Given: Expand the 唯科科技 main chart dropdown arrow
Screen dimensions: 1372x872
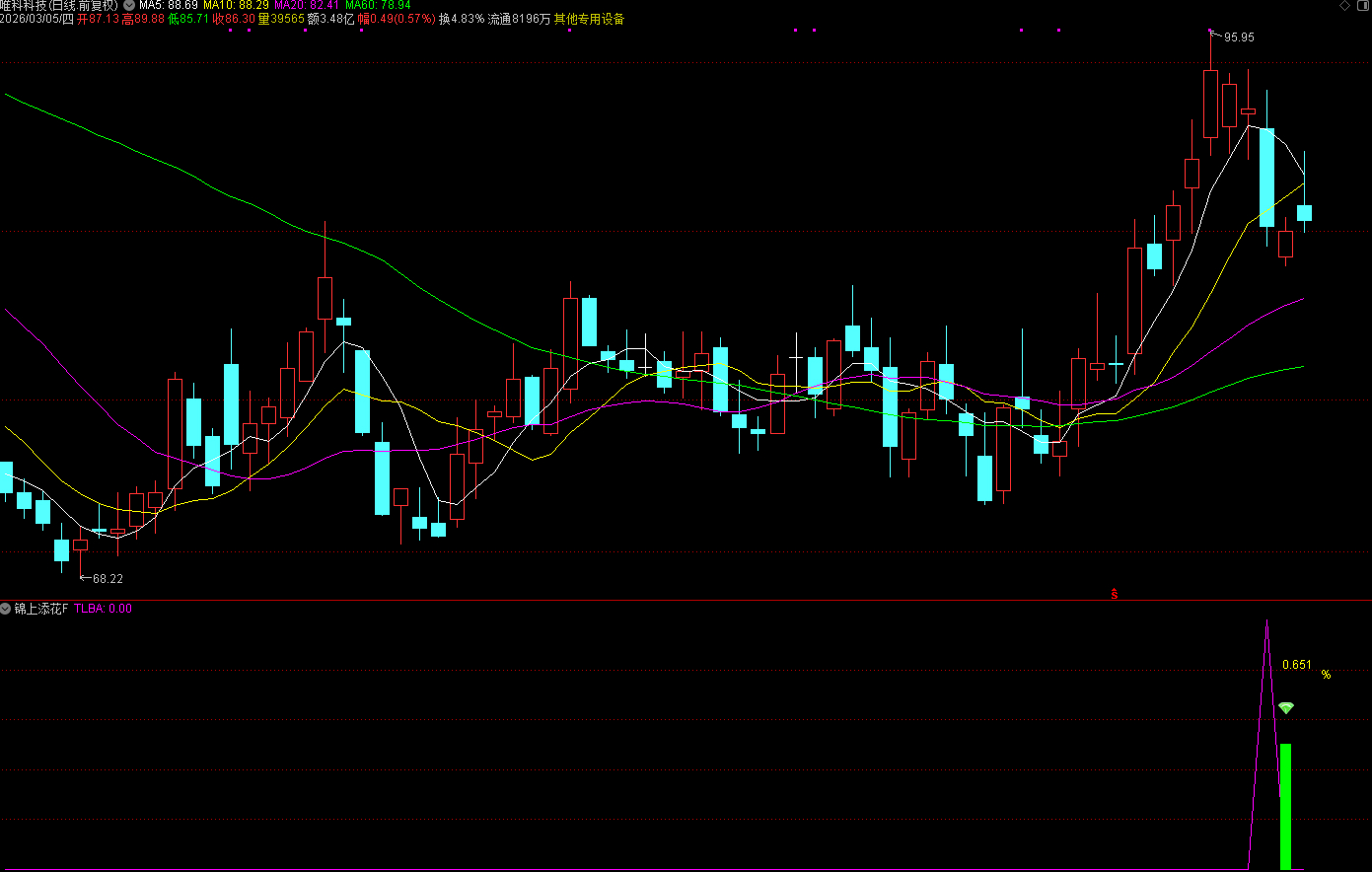Looking at the screenshot, I should click(x=129, y=6).
